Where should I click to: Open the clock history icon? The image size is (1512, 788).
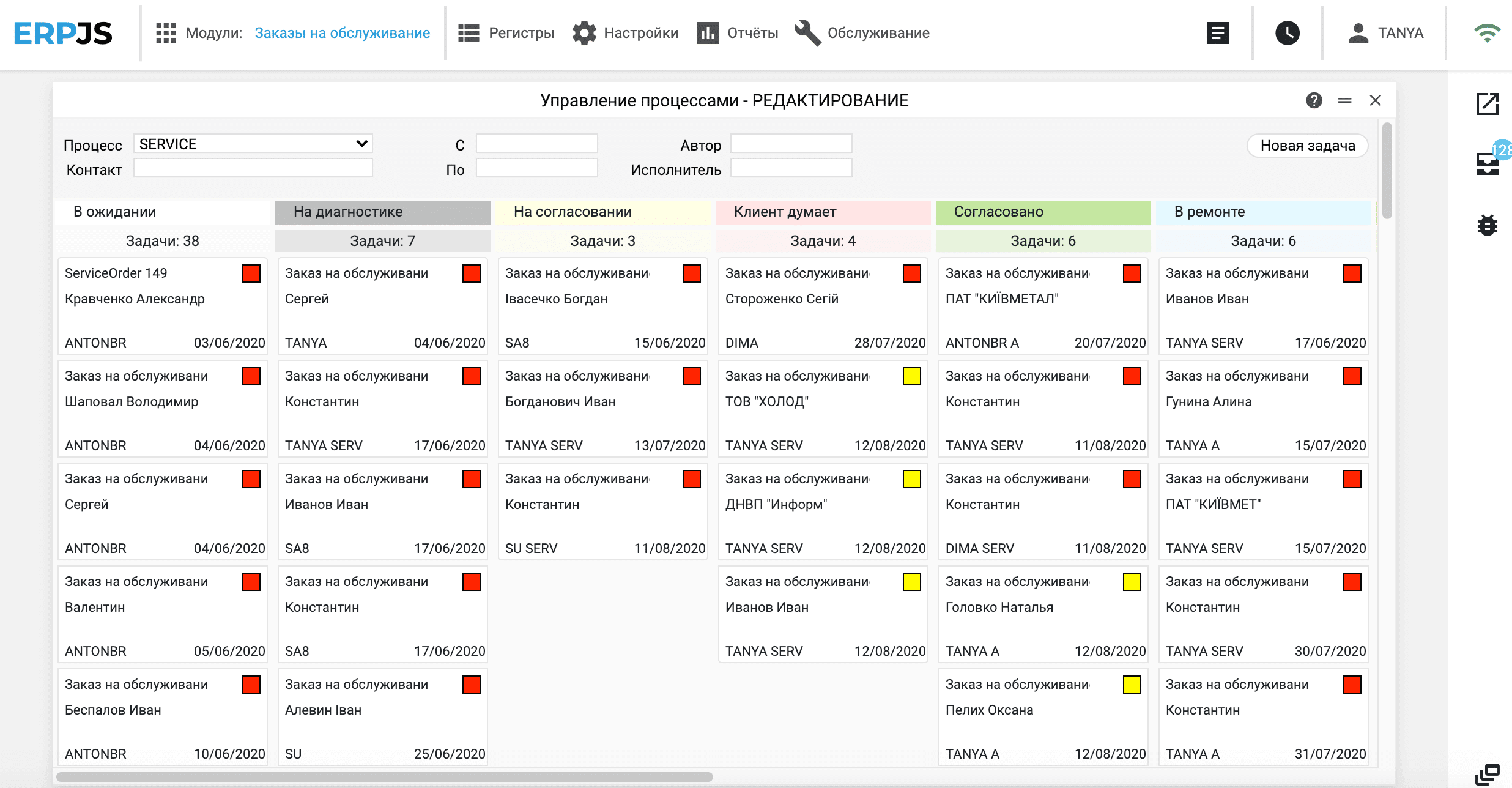point(1287,33)
